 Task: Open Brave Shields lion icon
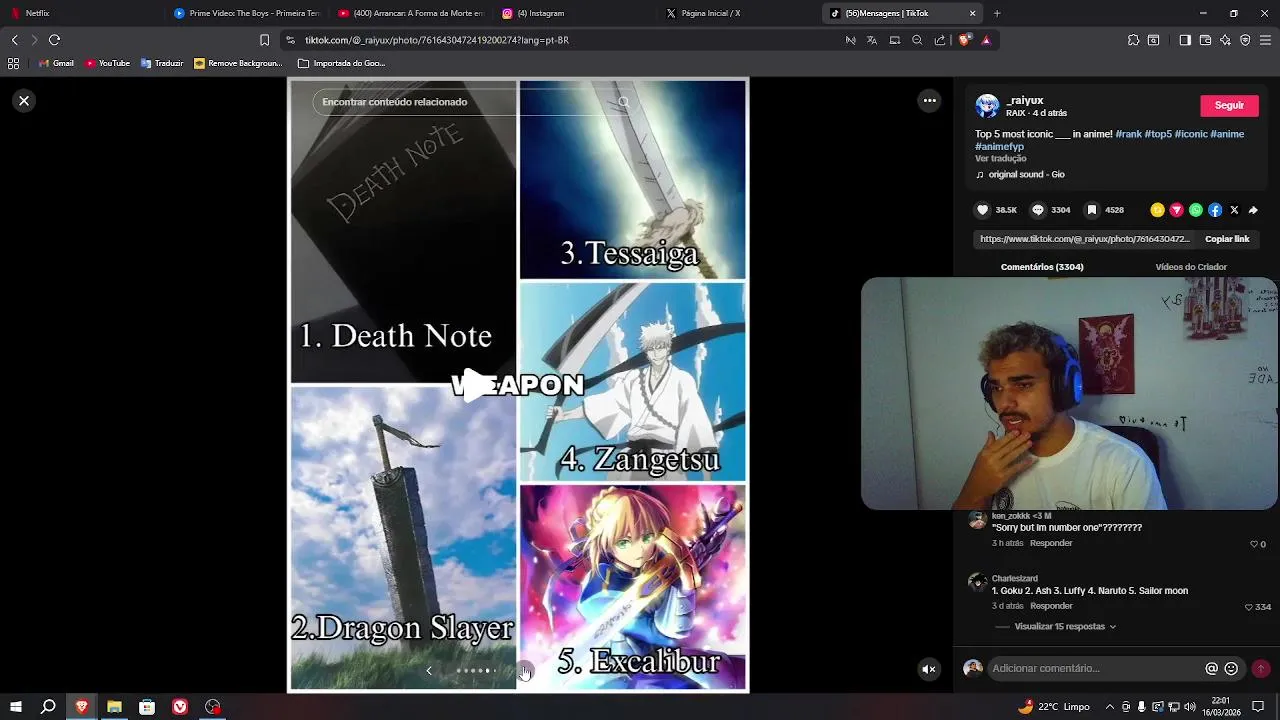pyautogui.click(x=964, y=40)
